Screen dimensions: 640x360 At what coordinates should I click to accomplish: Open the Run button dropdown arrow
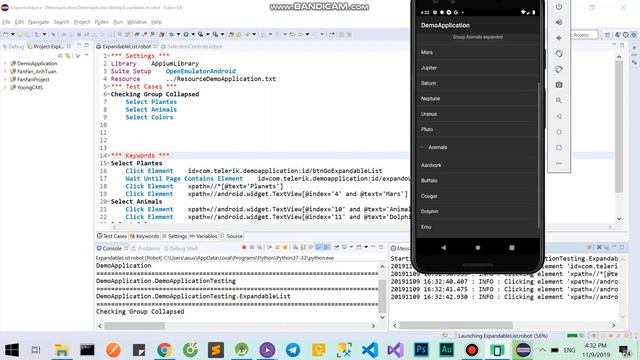(193, 35)
